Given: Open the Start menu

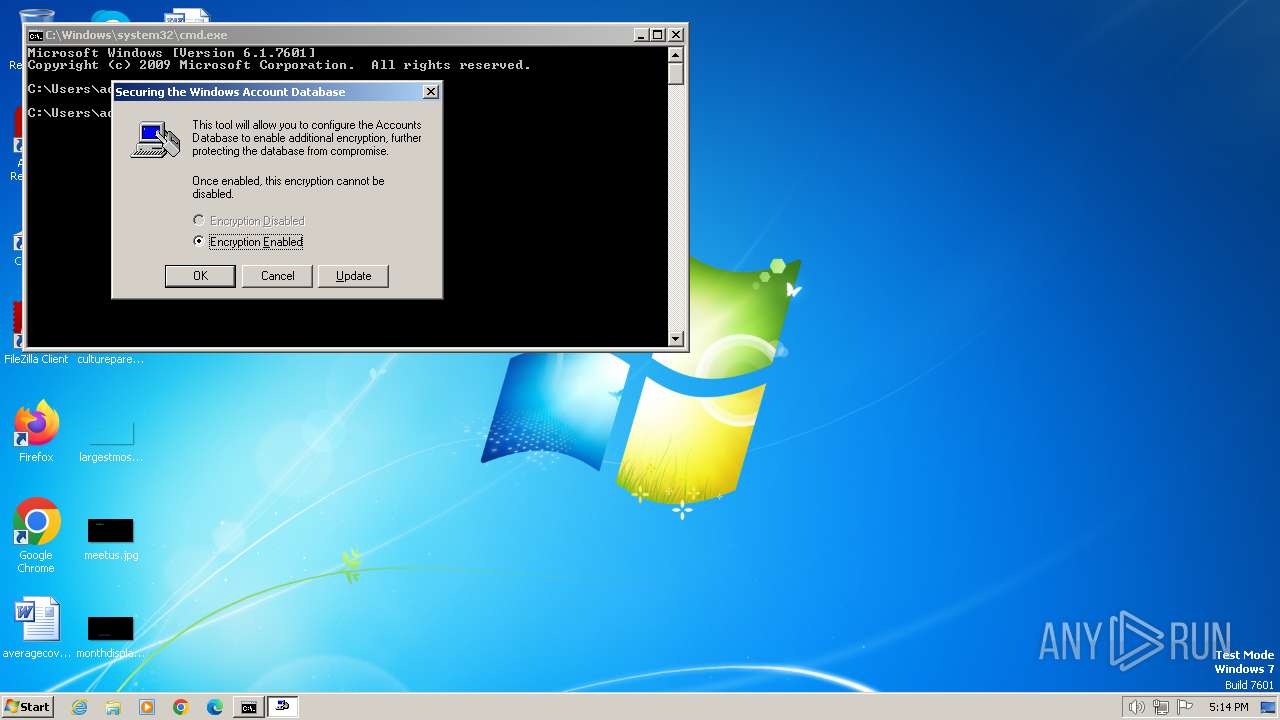Looking at the screenshot, I should pyautogui.click(x=28, y=707).
